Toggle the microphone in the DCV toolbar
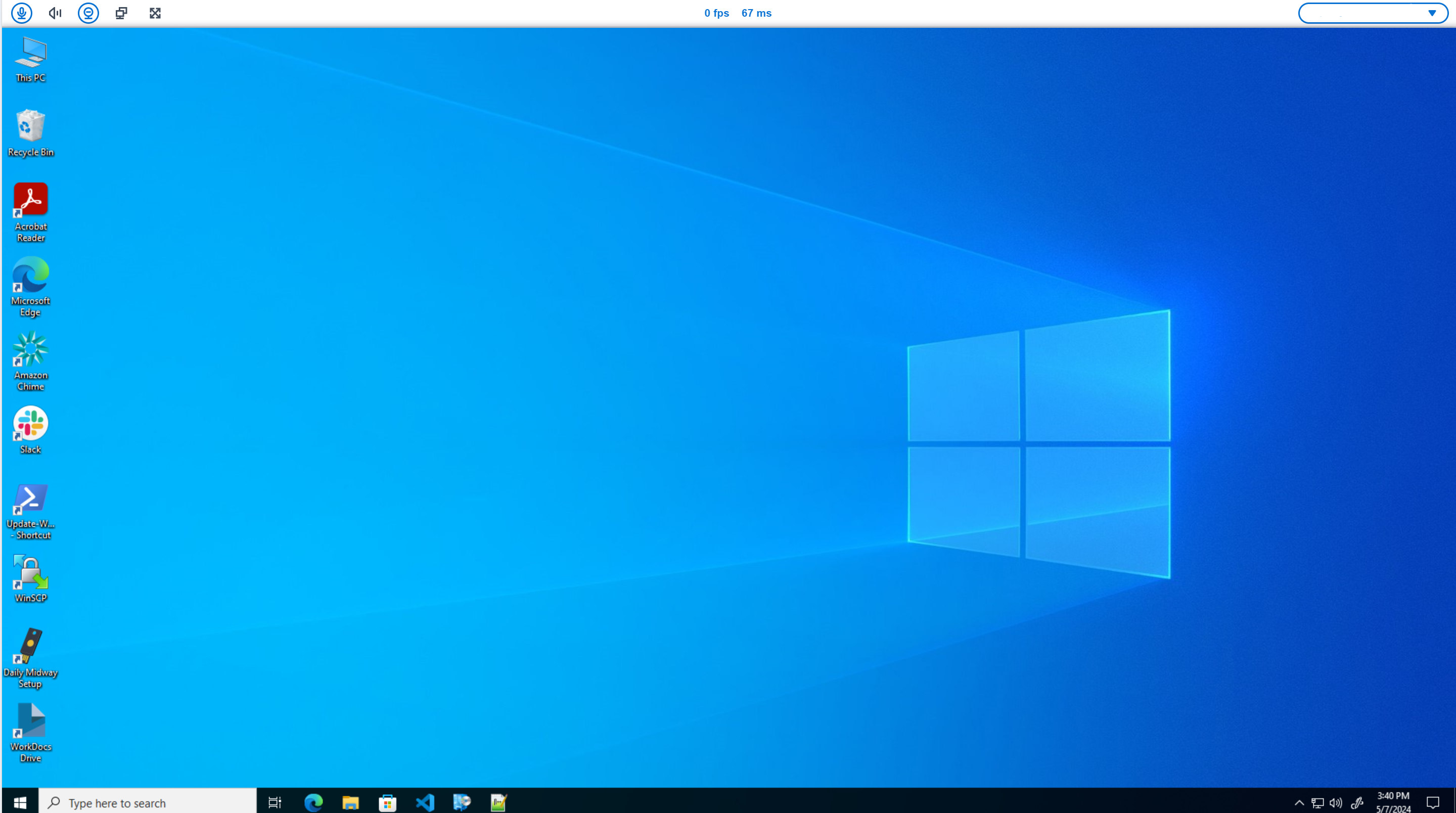Screen dimensions: 1456x813 (21, 13)
